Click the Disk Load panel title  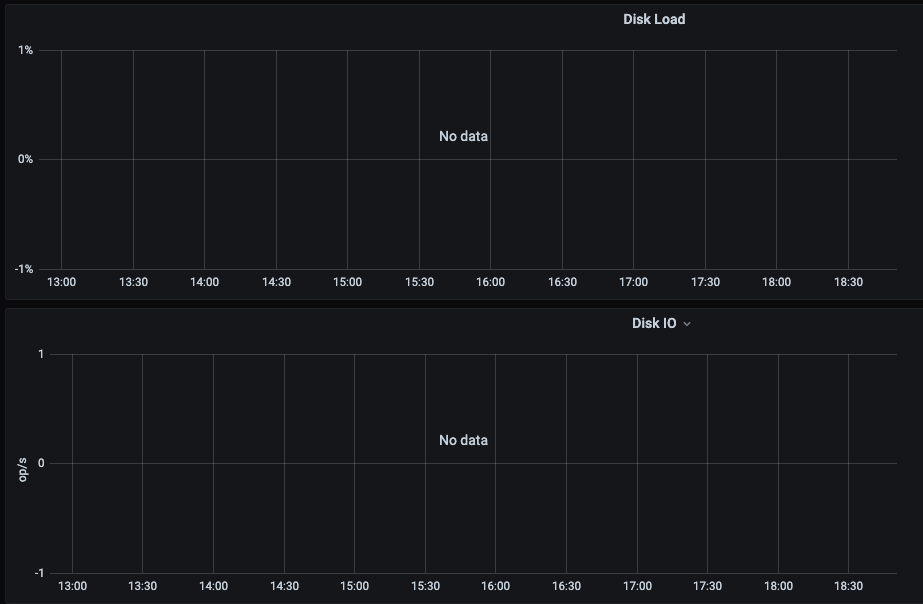pyautogui.click(x=654, y=19)
